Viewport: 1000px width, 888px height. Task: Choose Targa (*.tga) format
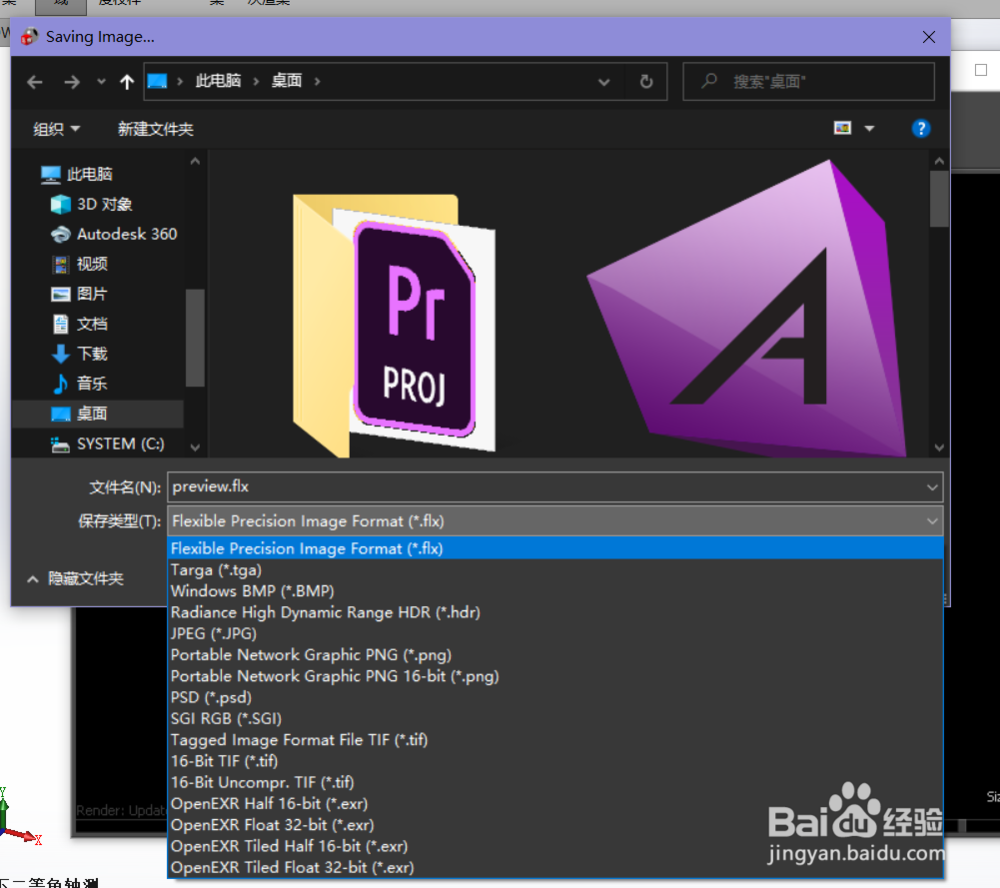point(555,570)
